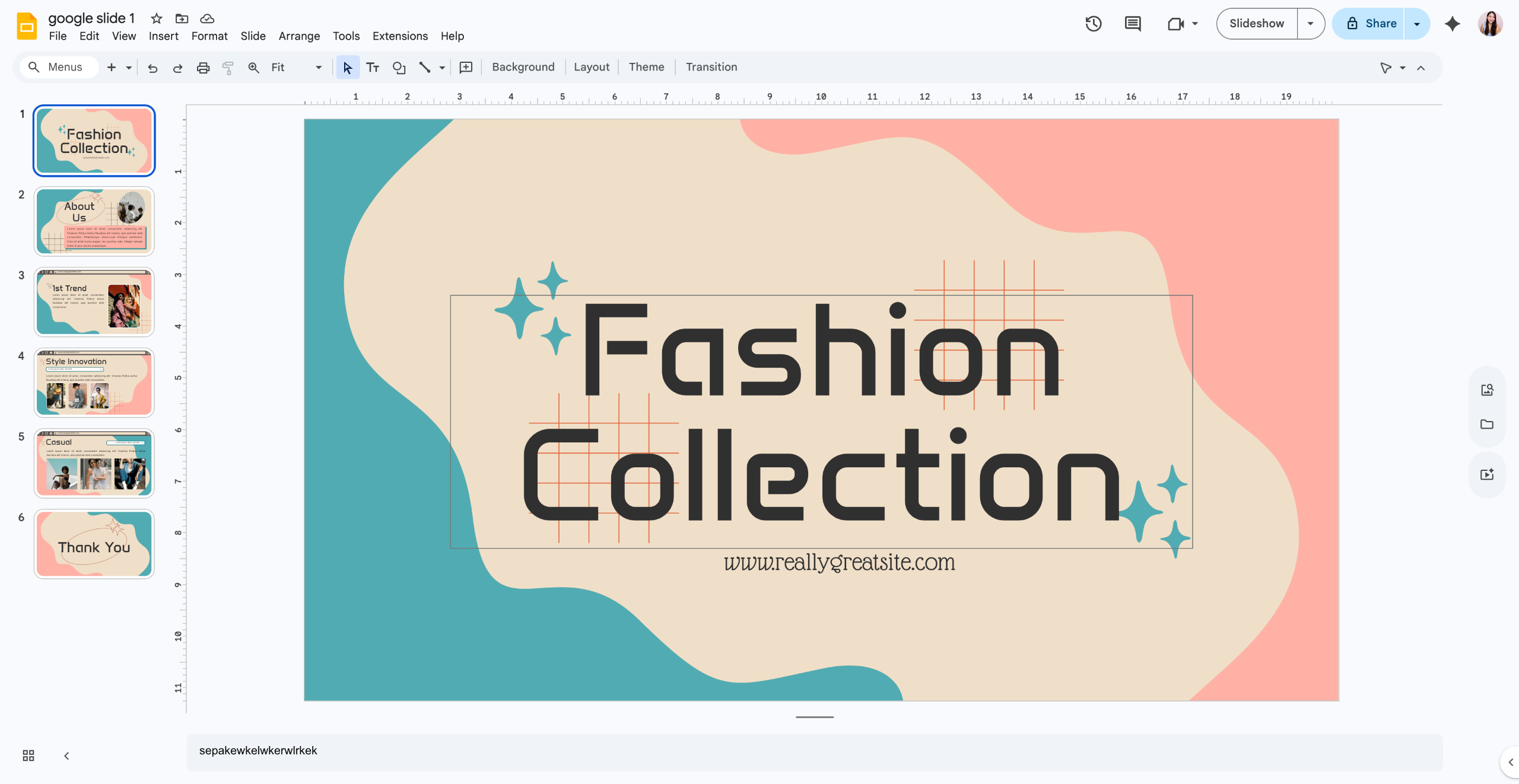This screenshot has height=784, width=1519.
Task: Undo the last action
Action: [152, 68]
